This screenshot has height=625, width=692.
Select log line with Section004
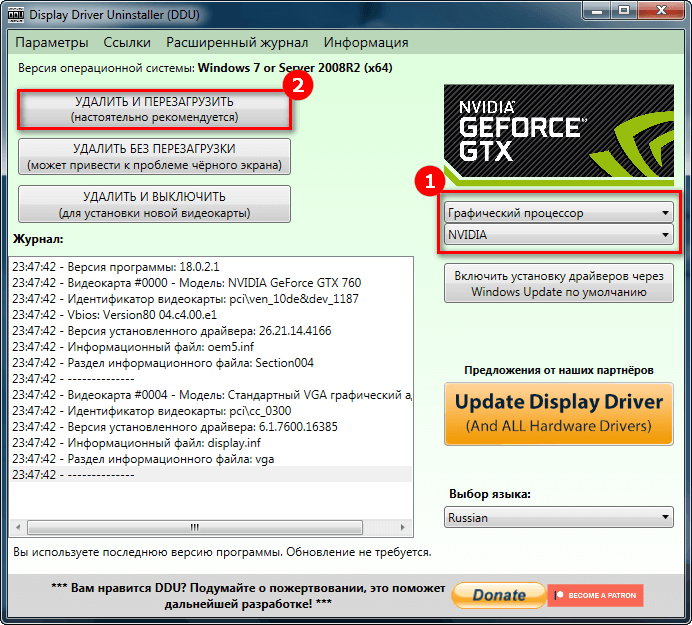click(x=211, y=363)
